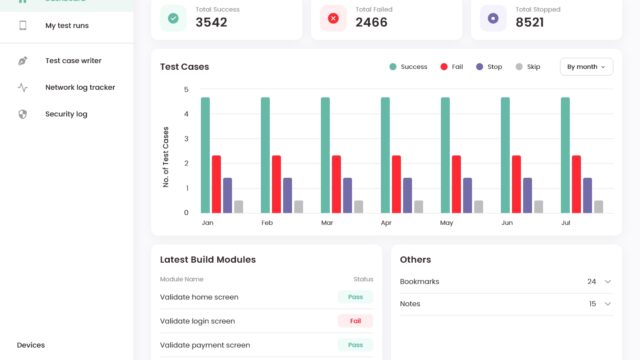
Task: Select Validate login screen module
Action: click(198, 321)
